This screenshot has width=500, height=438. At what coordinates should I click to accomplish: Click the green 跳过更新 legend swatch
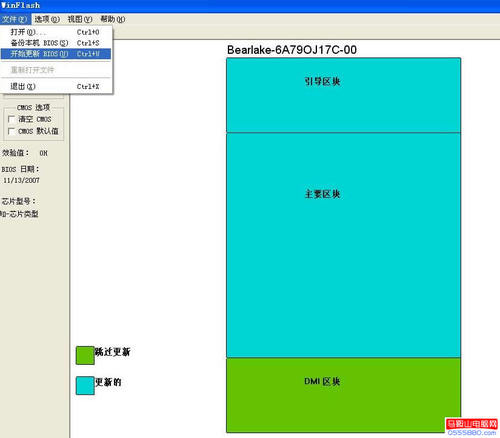85,355
